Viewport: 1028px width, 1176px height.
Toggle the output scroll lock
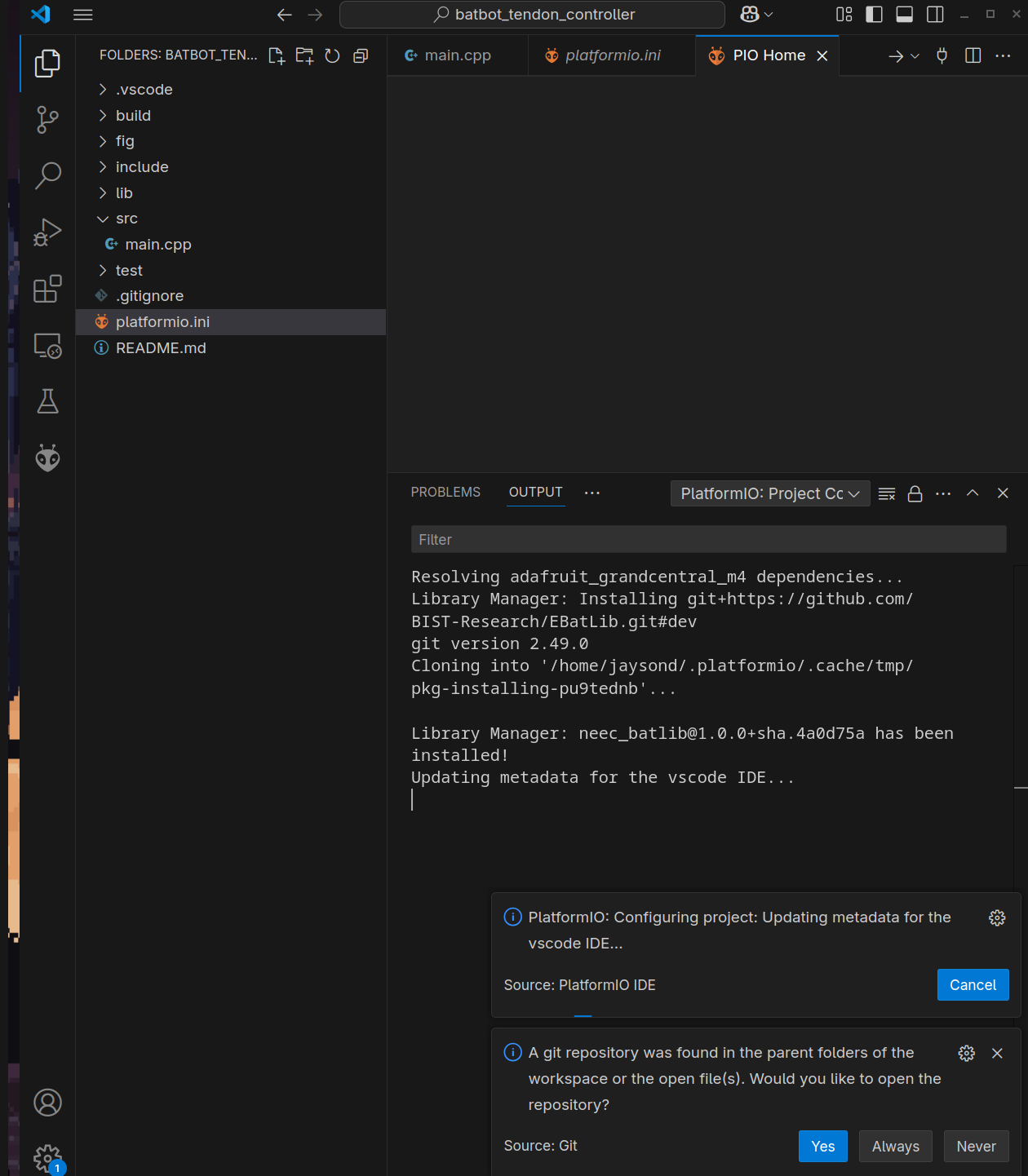coord(915,493)
